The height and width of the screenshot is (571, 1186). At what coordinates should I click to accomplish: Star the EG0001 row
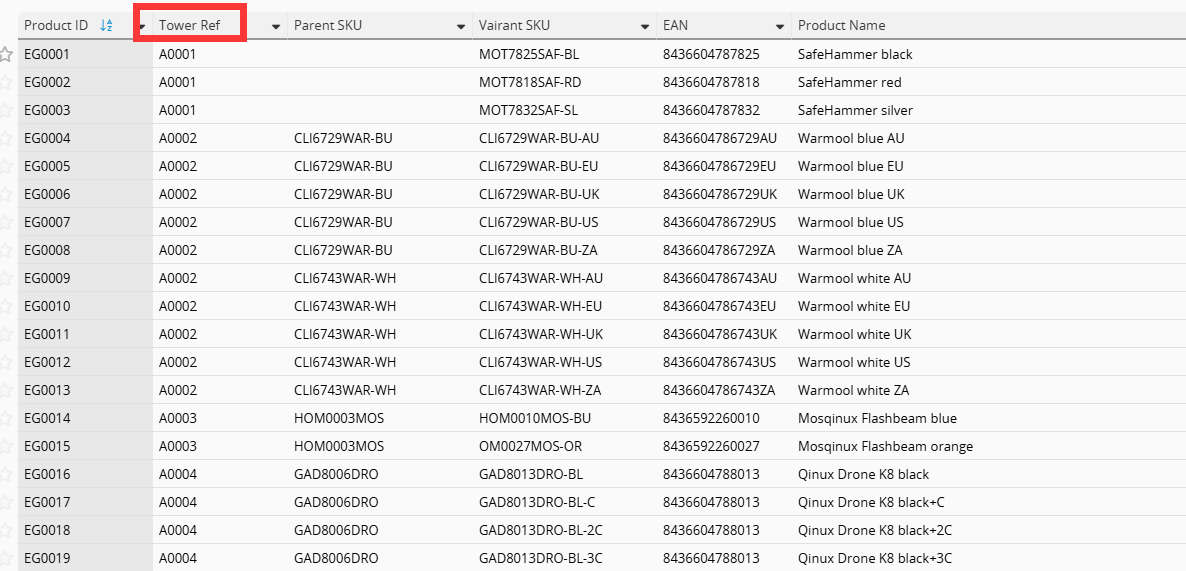(x=5, y=54)
